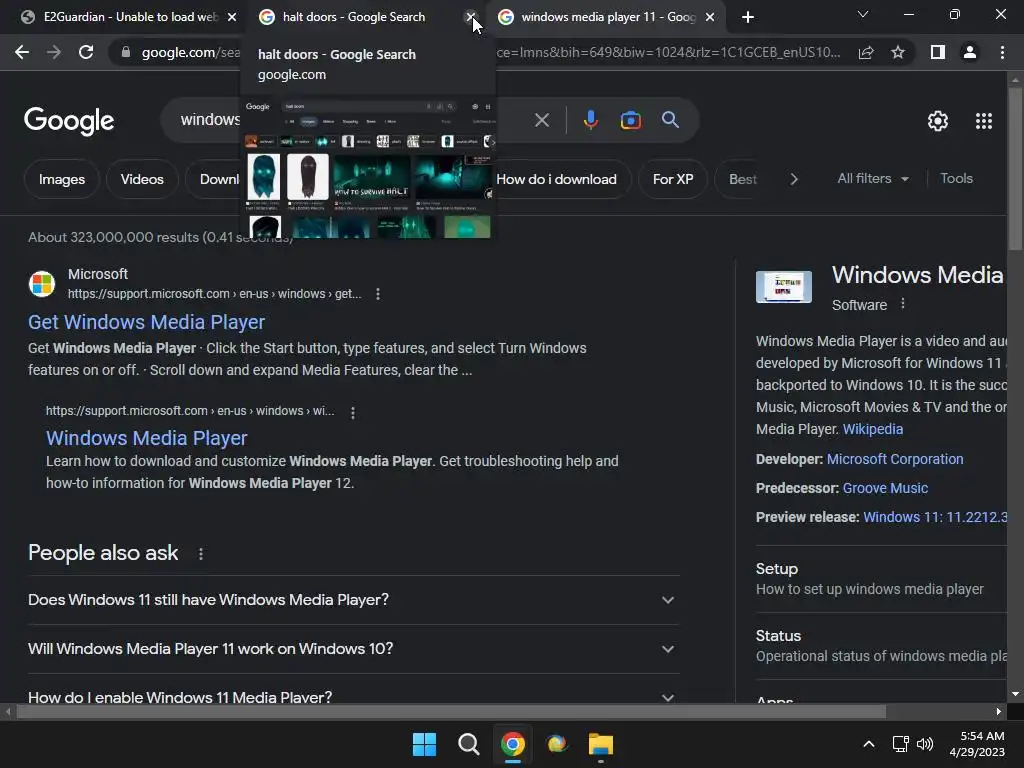Expand 'Will Windows Media Player 11 work on Windows 10?'
1024x768 pixels.
[x=353, y=648]
